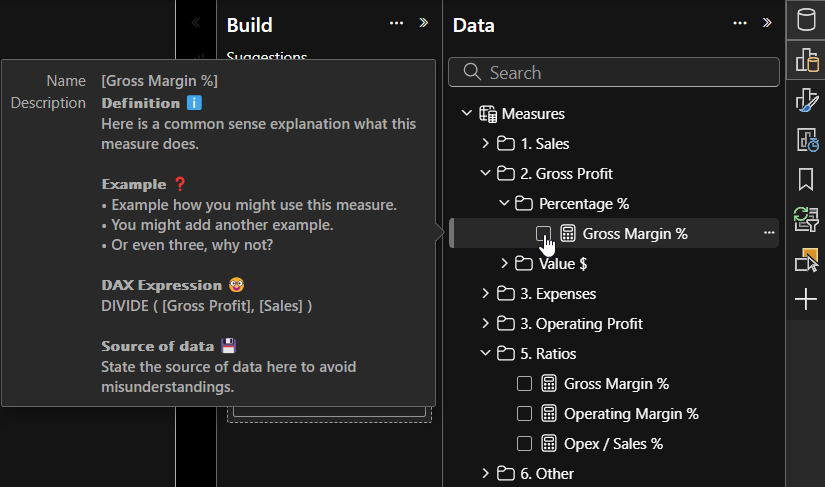
Task: Collapse Build pane with double chevron
Action: [424, 23]
